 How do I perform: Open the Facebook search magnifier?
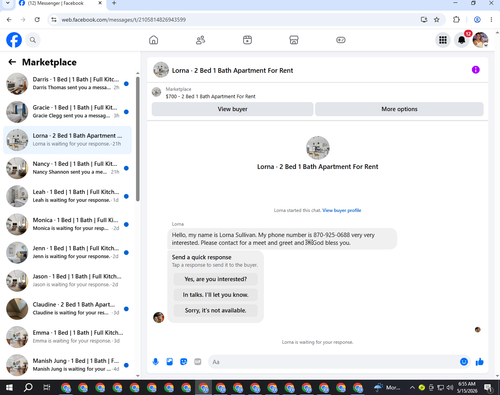tap(33, 40)
